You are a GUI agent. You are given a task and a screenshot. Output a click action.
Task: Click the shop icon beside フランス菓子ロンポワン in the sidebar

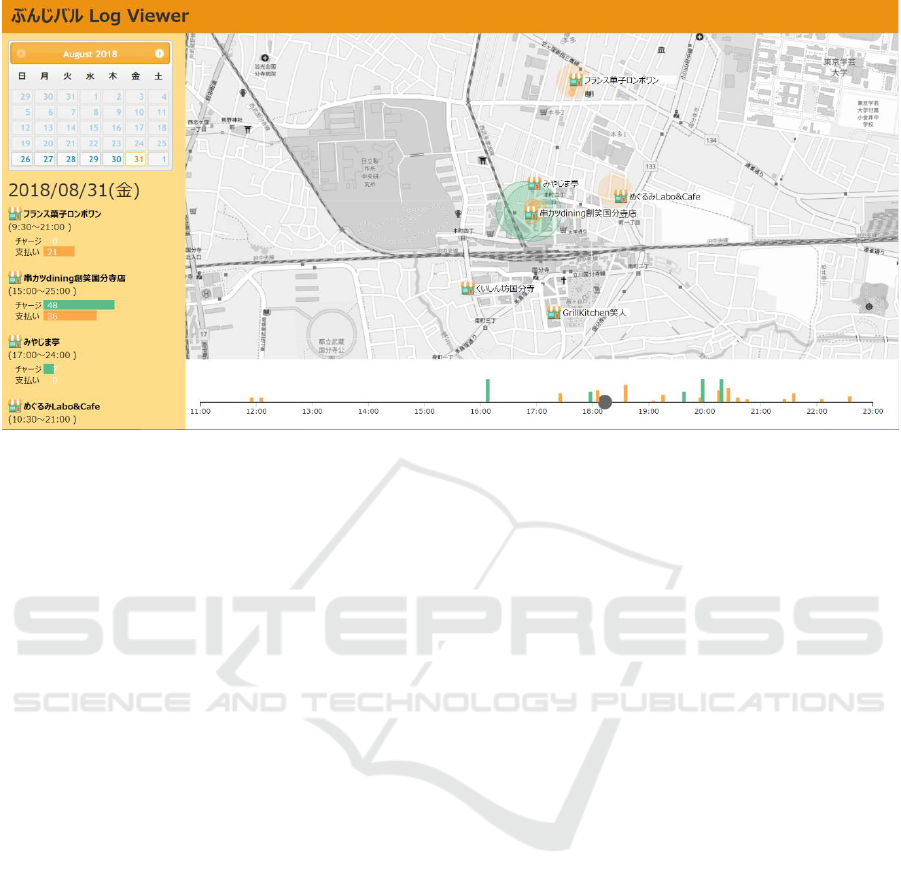click(x=14, y=214)
